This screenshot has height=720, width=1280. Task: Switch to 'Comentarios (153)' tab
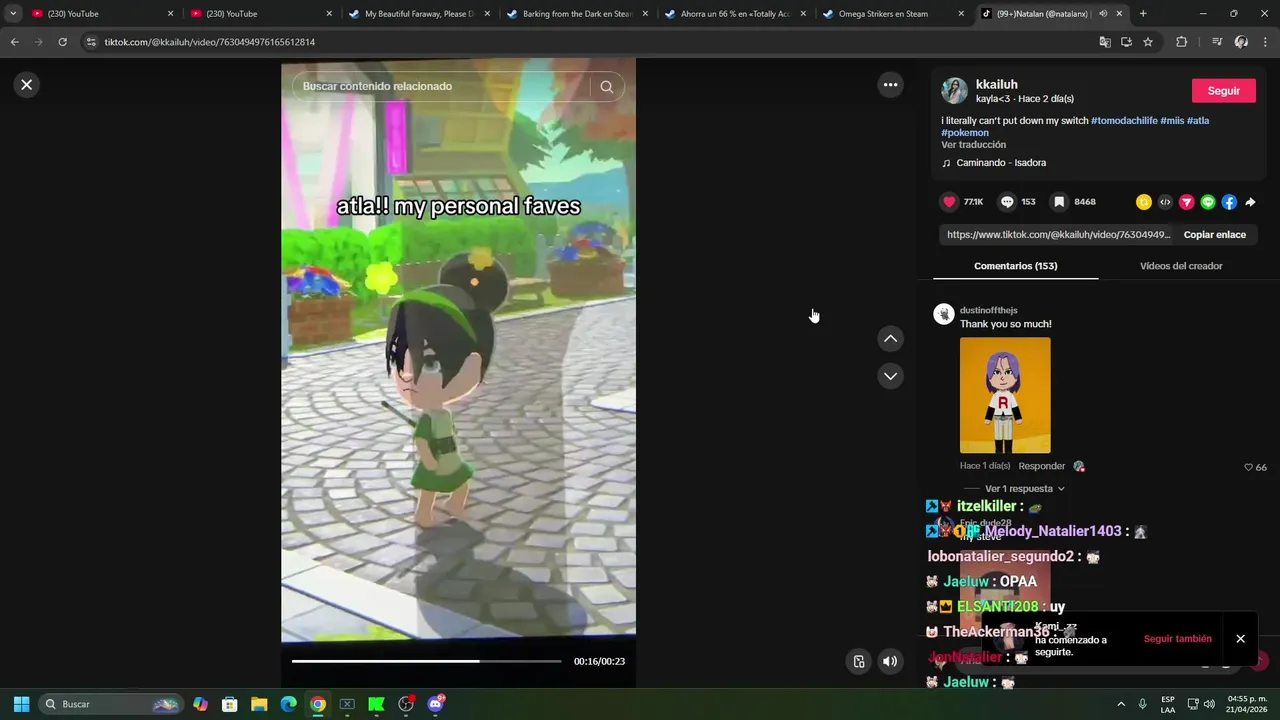point(1015,266)
